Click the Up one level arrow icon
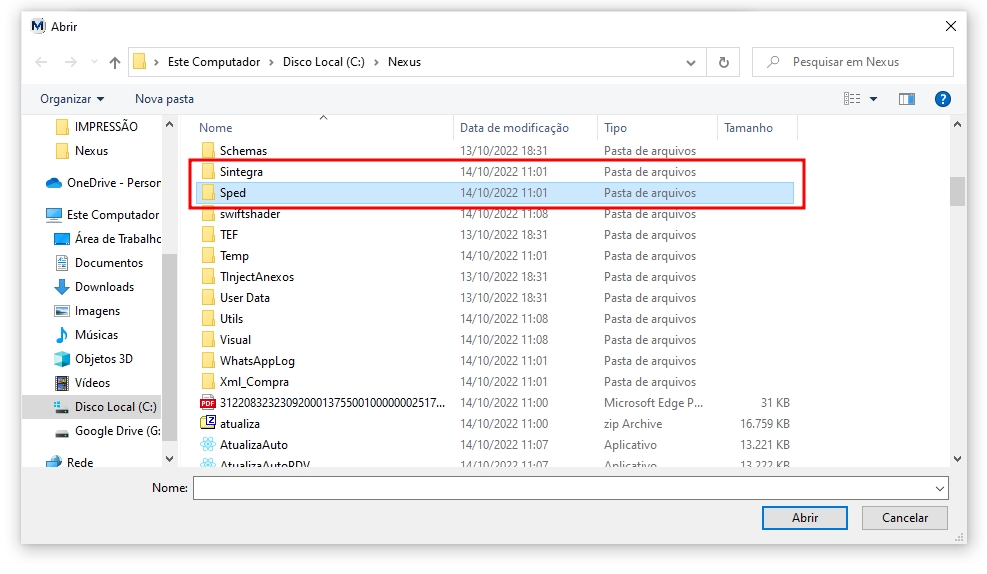The image size is (987, 574). coord(115,62)
